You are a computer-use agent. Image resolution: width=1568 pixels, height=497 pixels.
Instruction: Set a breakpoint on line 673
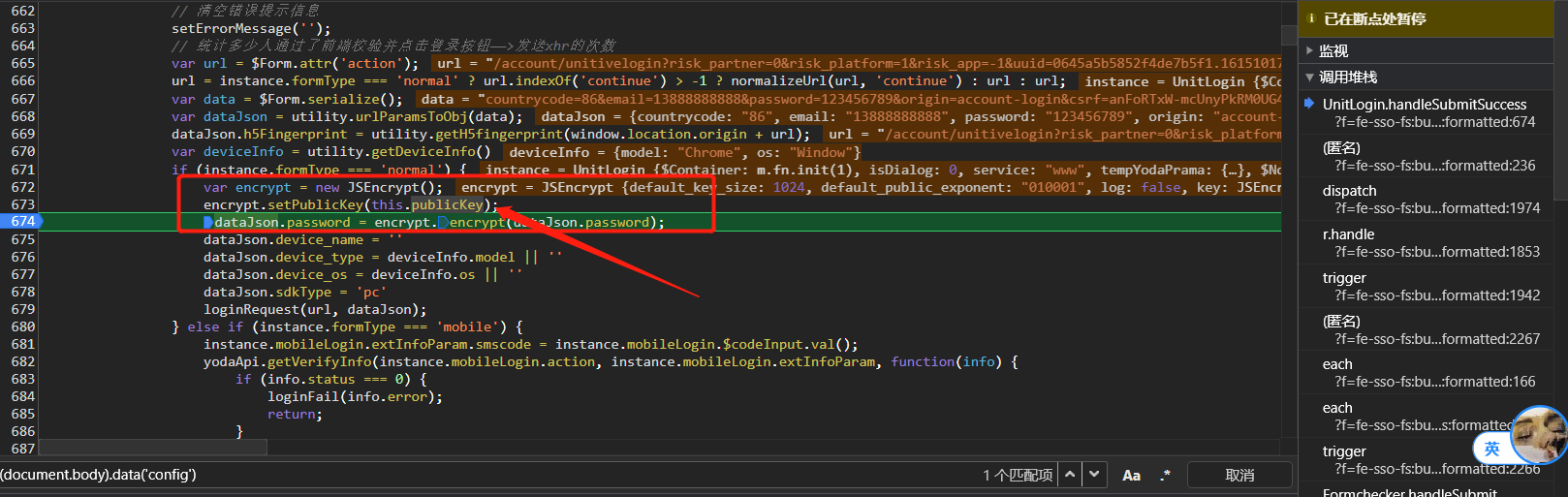[22, 204]
